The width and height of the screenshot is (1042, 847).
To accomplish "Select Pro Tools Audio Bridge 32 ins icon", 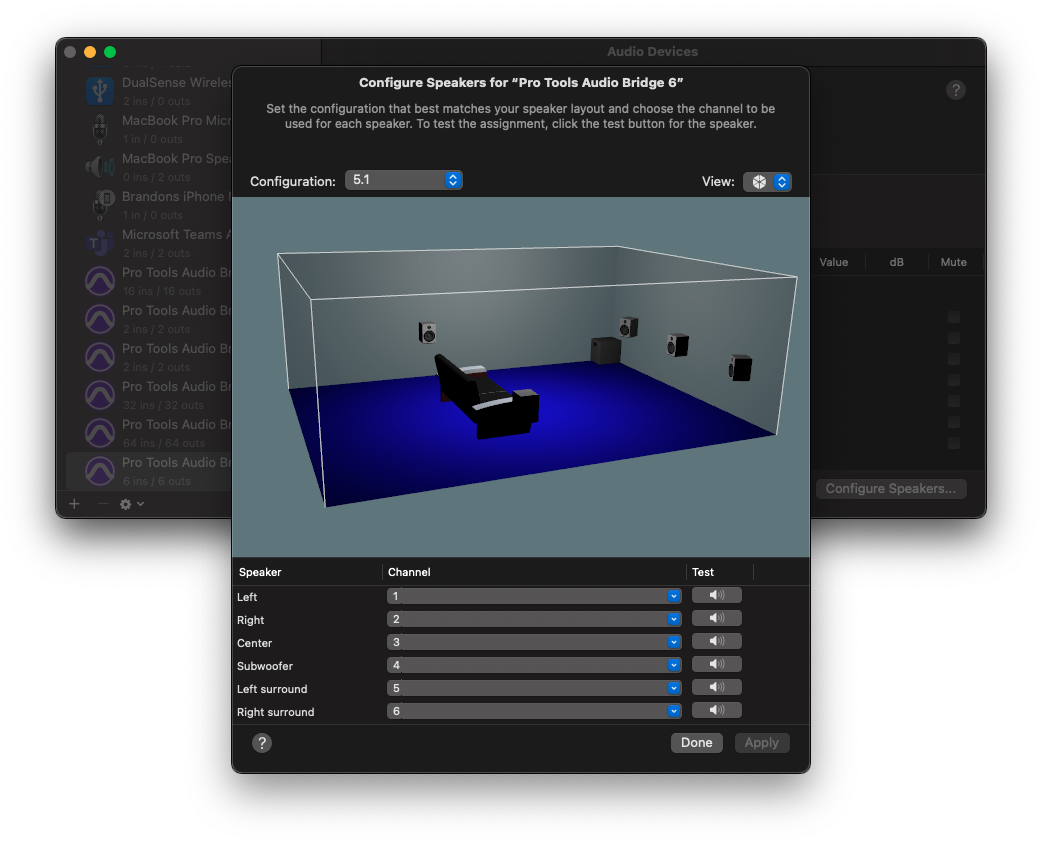I will point(100,395).
